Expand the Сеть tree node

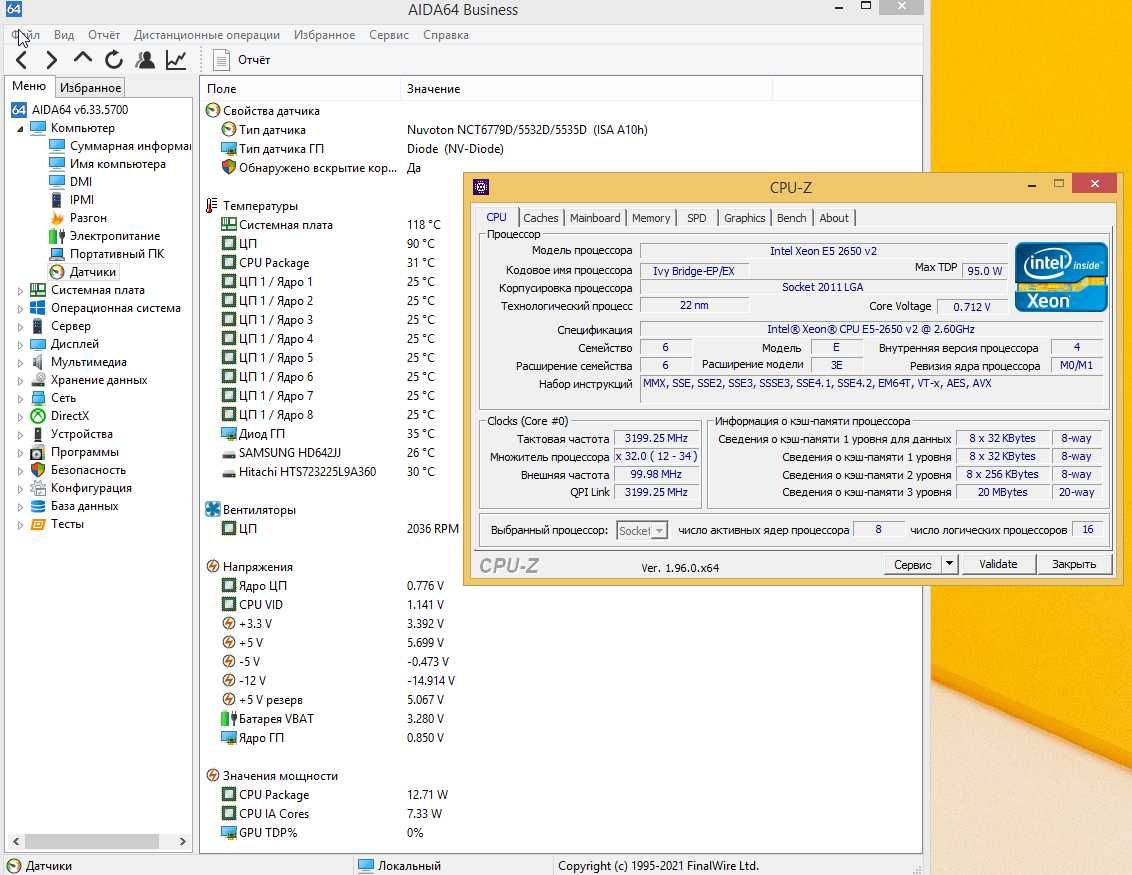20,399
